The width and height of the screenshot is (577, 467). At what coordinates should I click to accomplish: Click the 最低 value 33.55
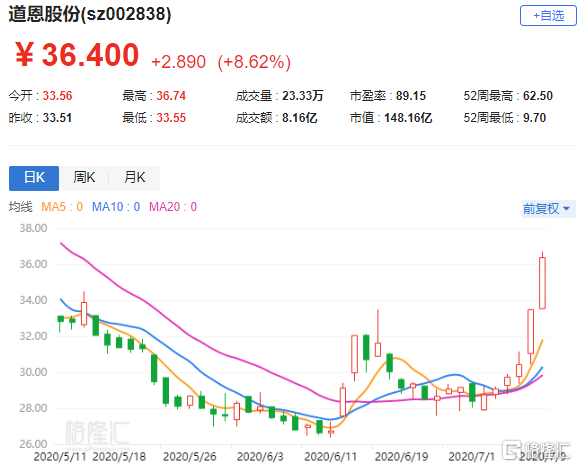[x=171, y=118]
